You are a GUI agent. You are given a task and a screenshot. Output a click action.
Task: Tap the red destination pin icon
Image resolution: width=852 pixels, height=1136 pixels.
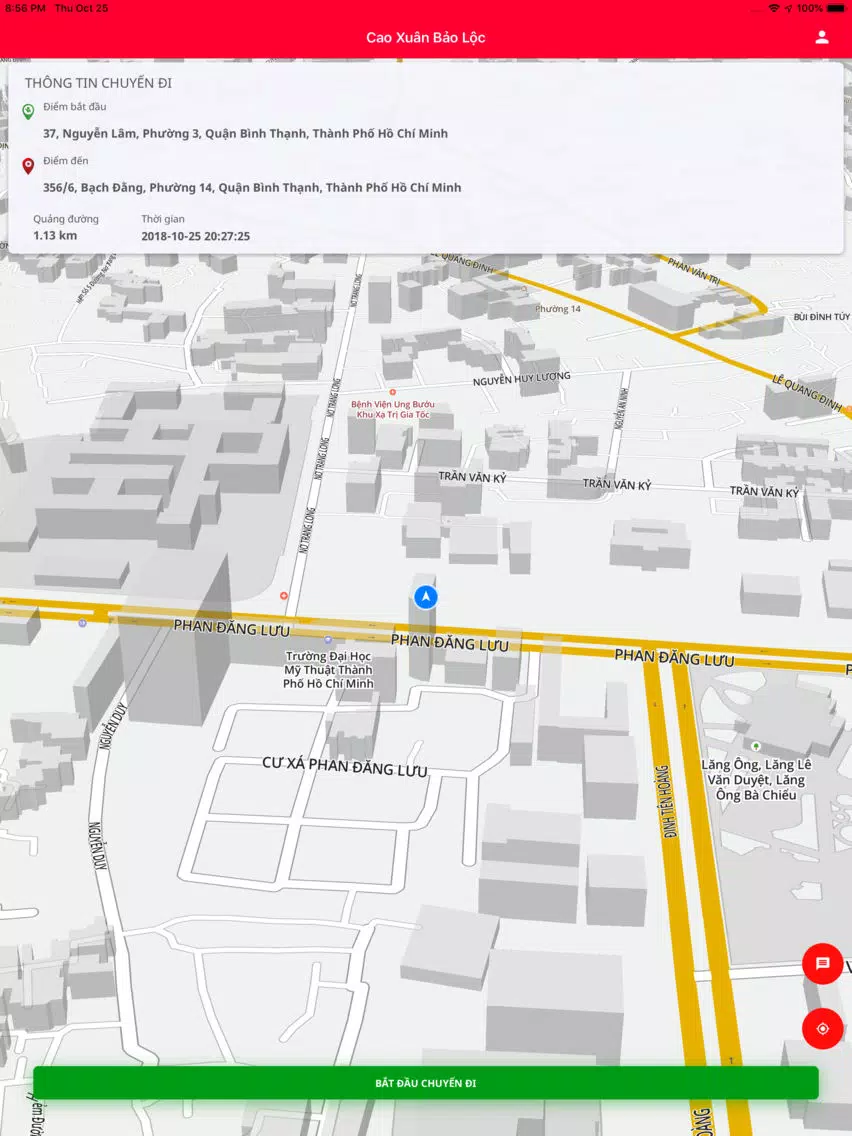click(28, 166)
